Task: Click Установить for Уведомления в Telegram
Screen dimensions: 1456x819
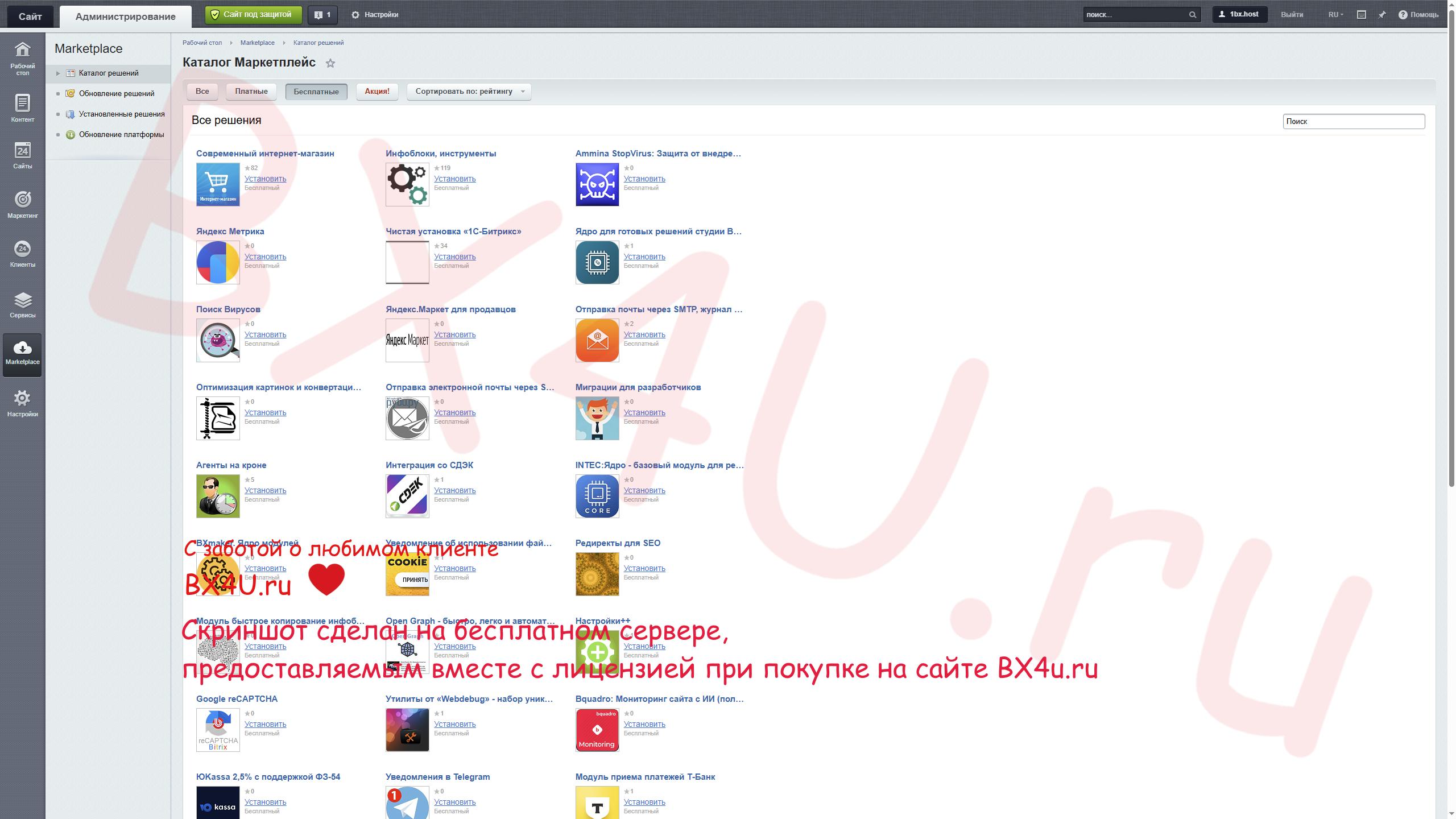Action: [x=454, y=802]
